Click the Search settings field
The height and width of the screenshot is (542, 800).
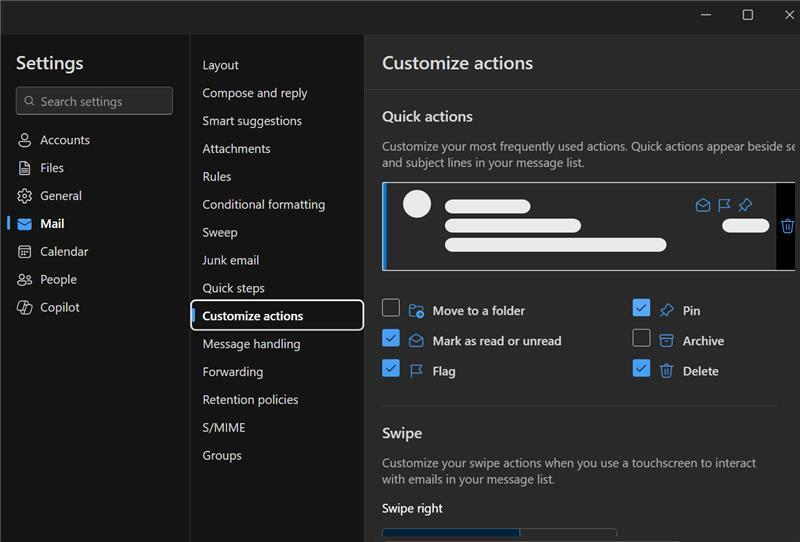click(94, 101)
